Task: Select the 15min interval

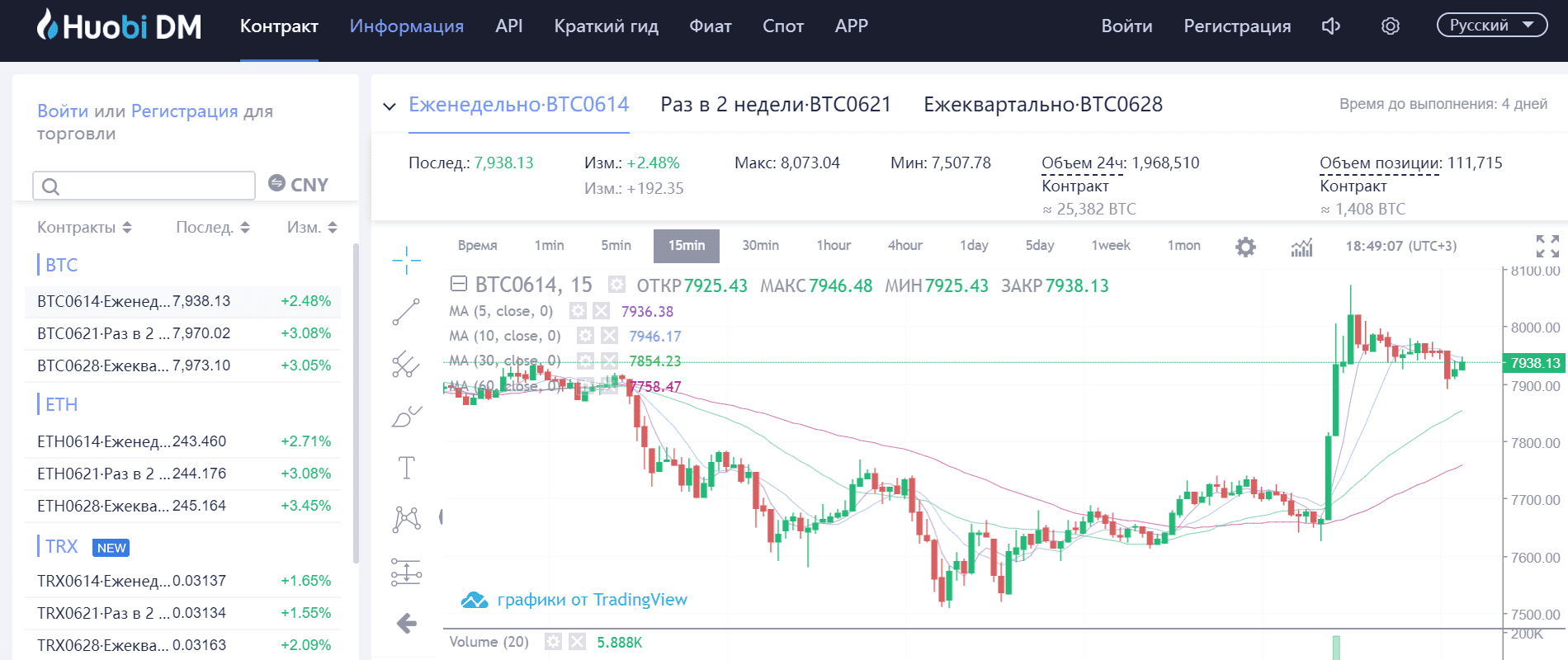Action: pos(687,246)
